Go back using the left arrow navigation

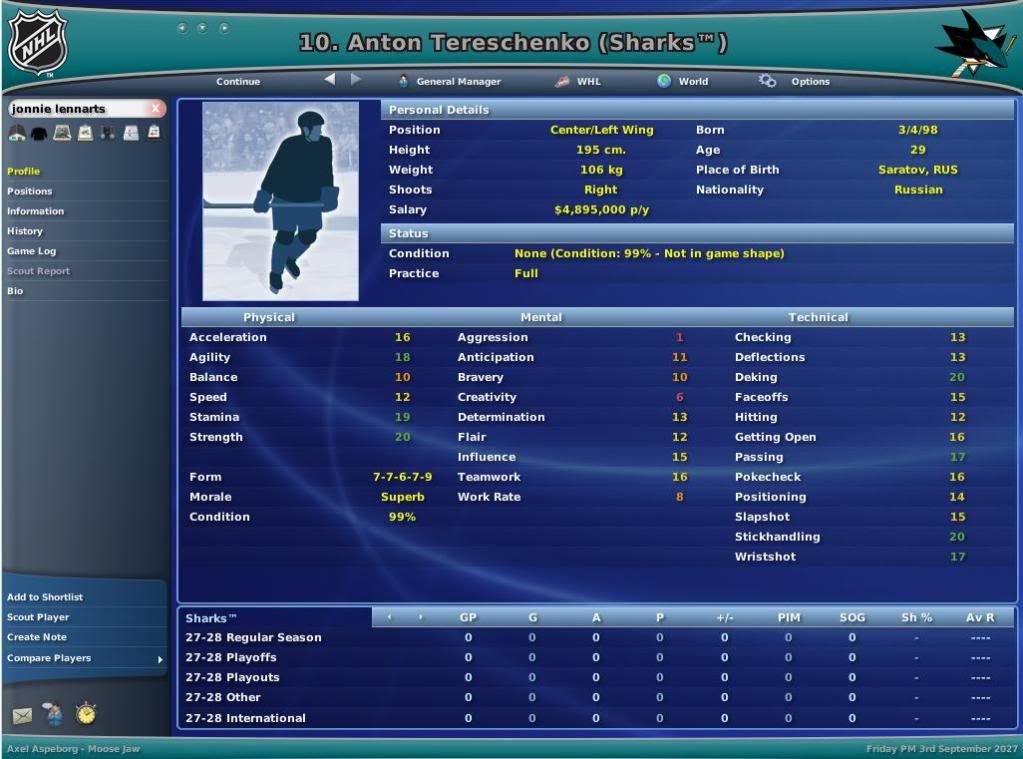tap(329, 80)
